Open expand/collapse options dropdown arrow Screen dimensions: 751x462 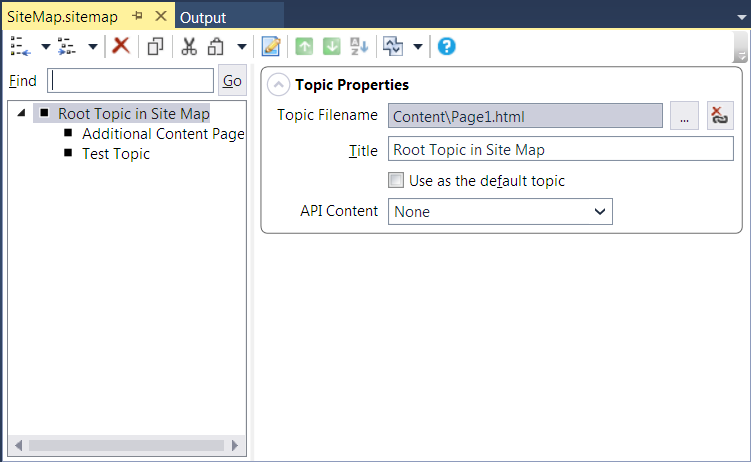[x=418, y=47]
